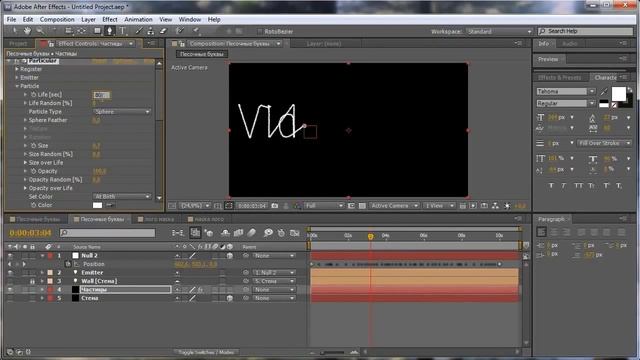Open the Emitter layer parent dropdown
This screenshot has height=360, width=640.
coord(273,273)
